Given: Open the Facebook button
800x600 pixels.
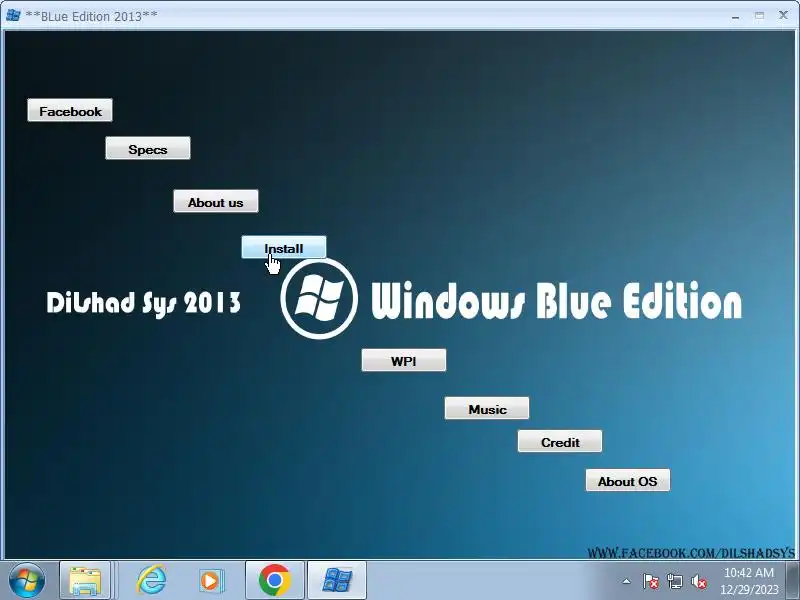Looking at the screenshot, I should coord(70,110).
